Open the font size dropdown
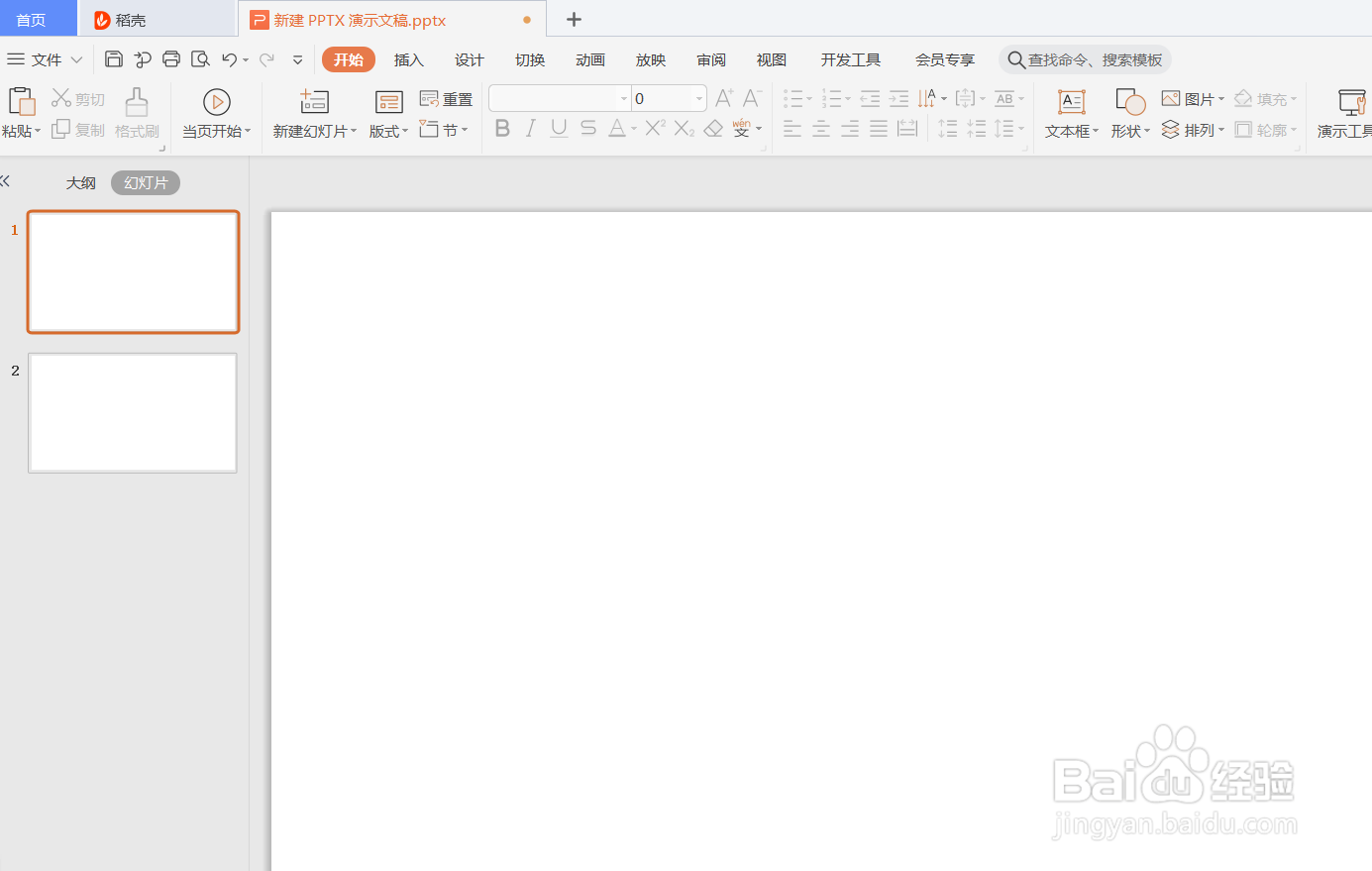The height and width of the screenshot is (871, 1372). (x=699, y=99)
